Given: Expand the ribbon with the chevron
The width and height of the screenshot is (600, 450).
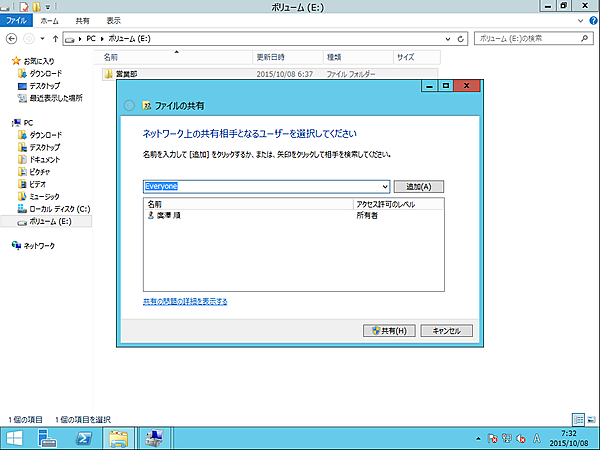Looking at the screenshot, I should 580,21.
